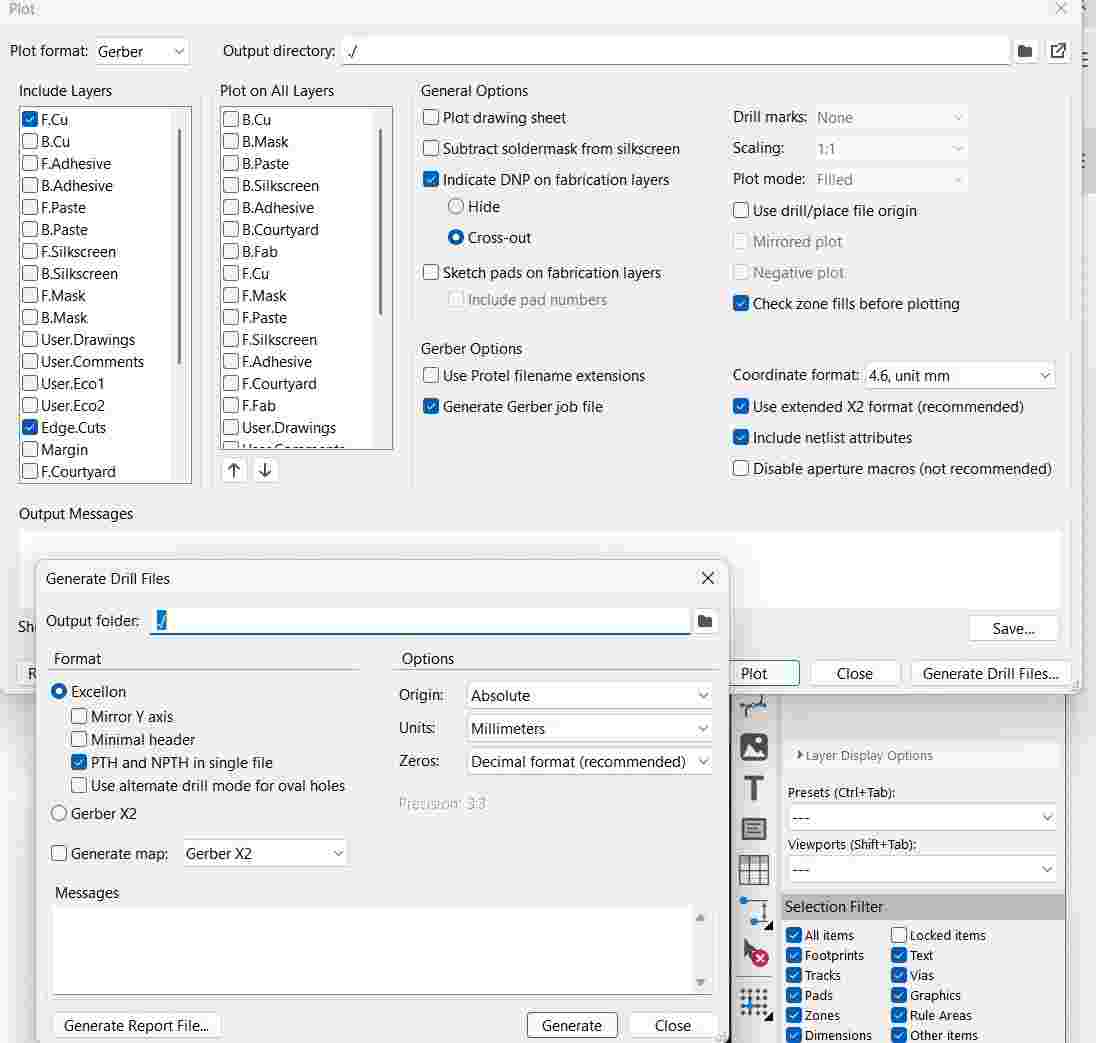Click the Plot on All Layers scrollbar
Screen dimensions: 1096x1043
point(380,222)
